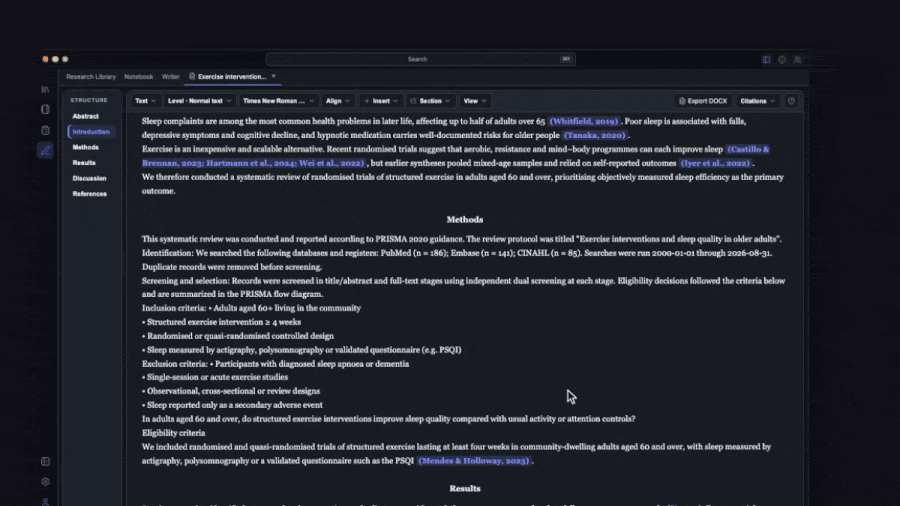Select Introduction in Structure panel
Screen dimensions: 900x506
pos(91,132)
